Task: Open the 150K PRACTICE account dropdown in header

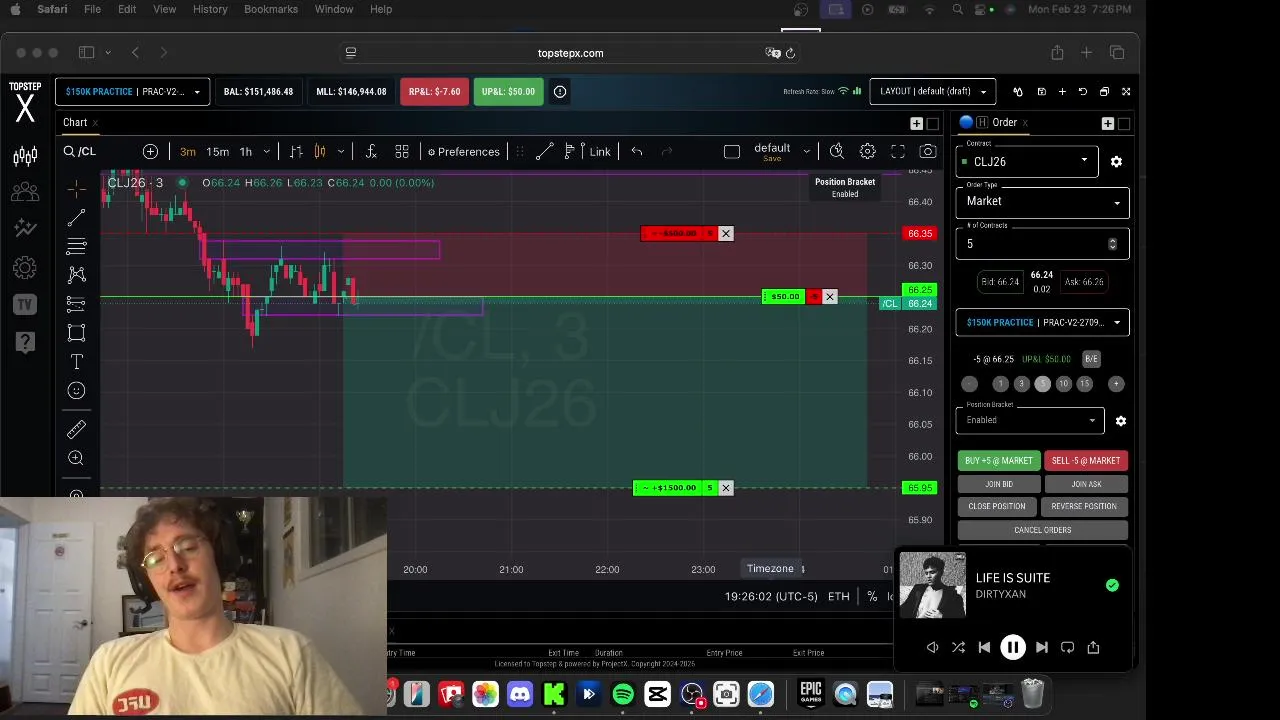Action: coord(133,91)
